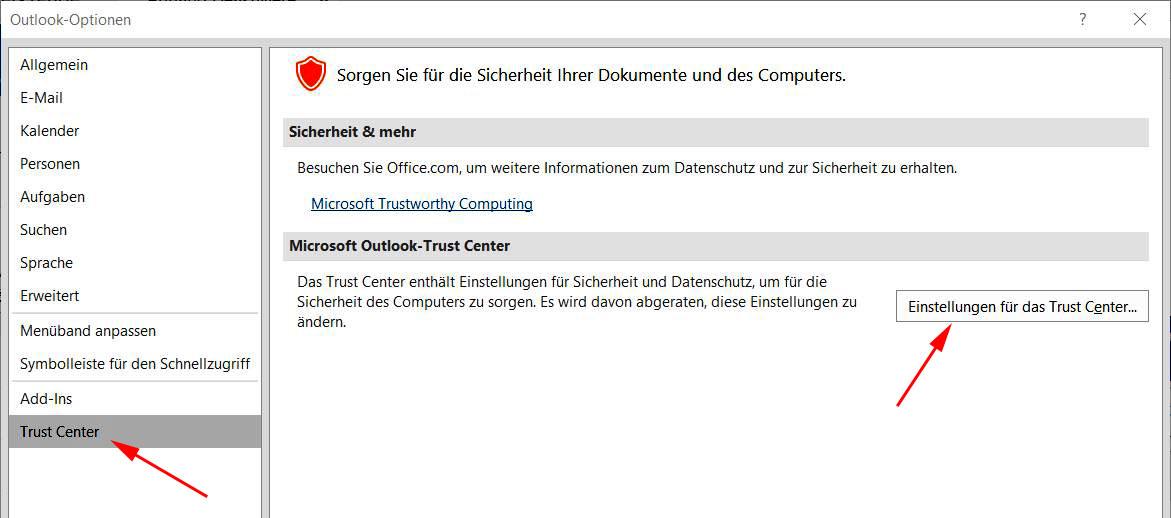Select Symbolleiste für den Schnellzugriff
1171x518 pixels.
pyautogui.click(x=135, y=364)
